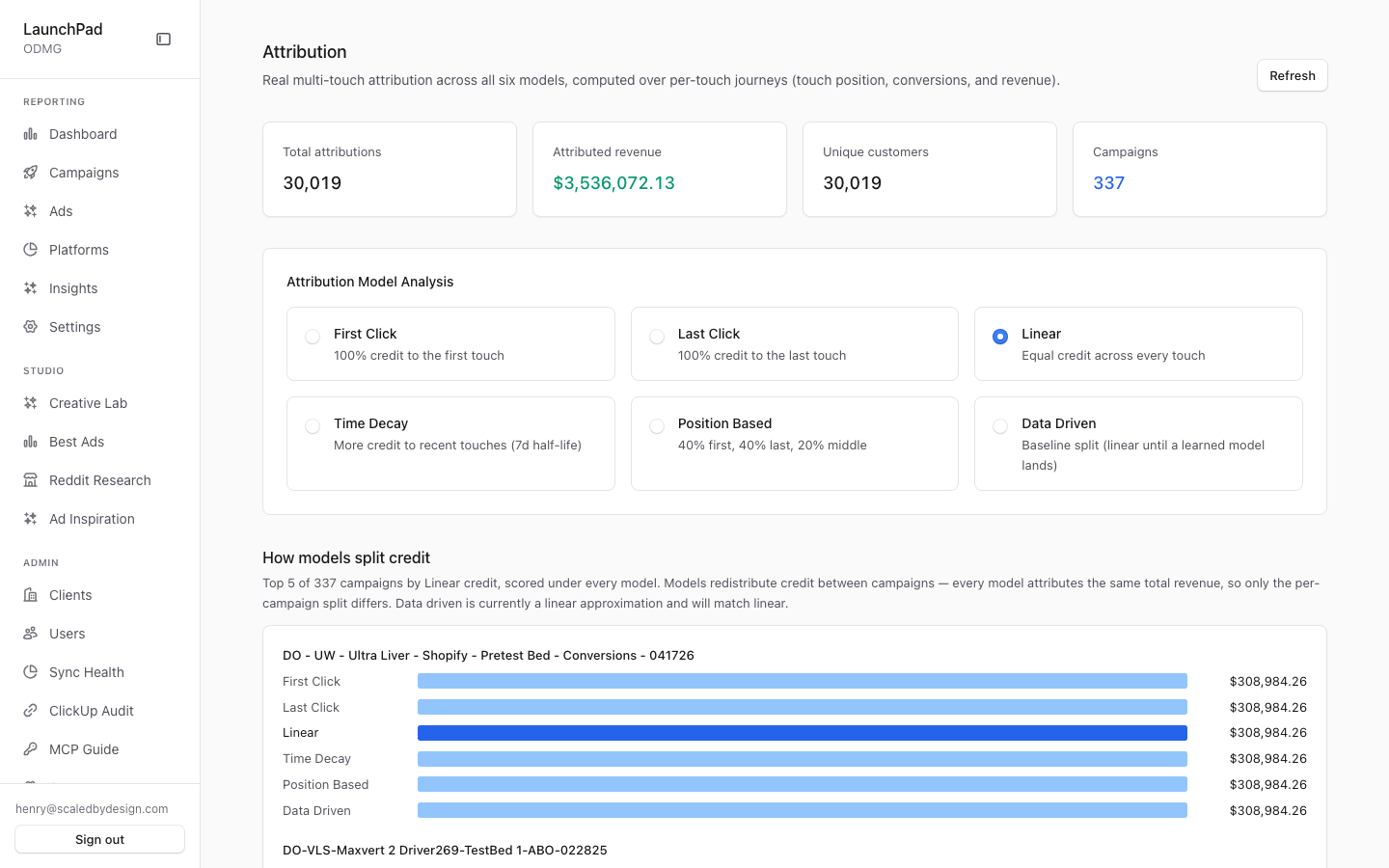
Task: Click the ClickUp Audit link icon
Action: [31, 711]
